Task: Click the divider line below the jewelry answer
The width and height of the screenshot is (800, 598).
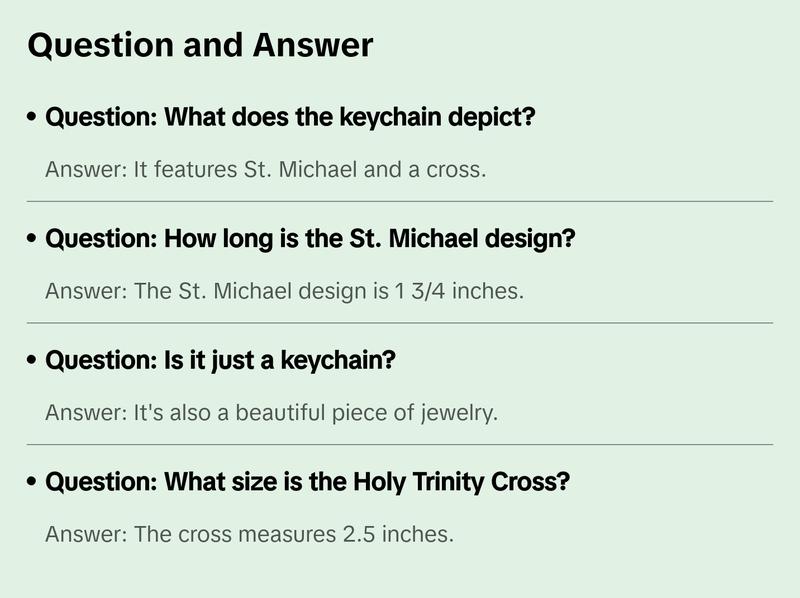Action: (400, 444)
